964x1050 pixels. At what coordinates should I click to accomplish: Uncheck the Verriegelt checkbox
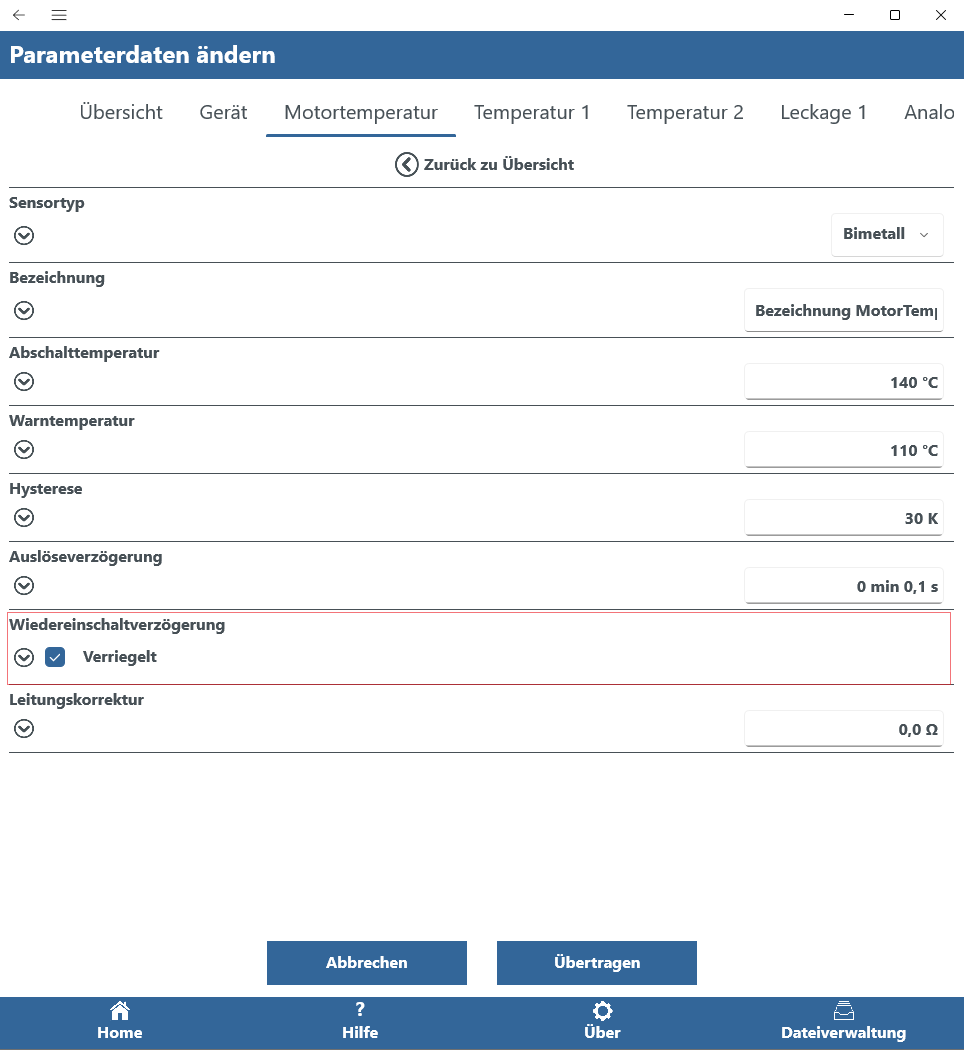click(x=55, y=657)
